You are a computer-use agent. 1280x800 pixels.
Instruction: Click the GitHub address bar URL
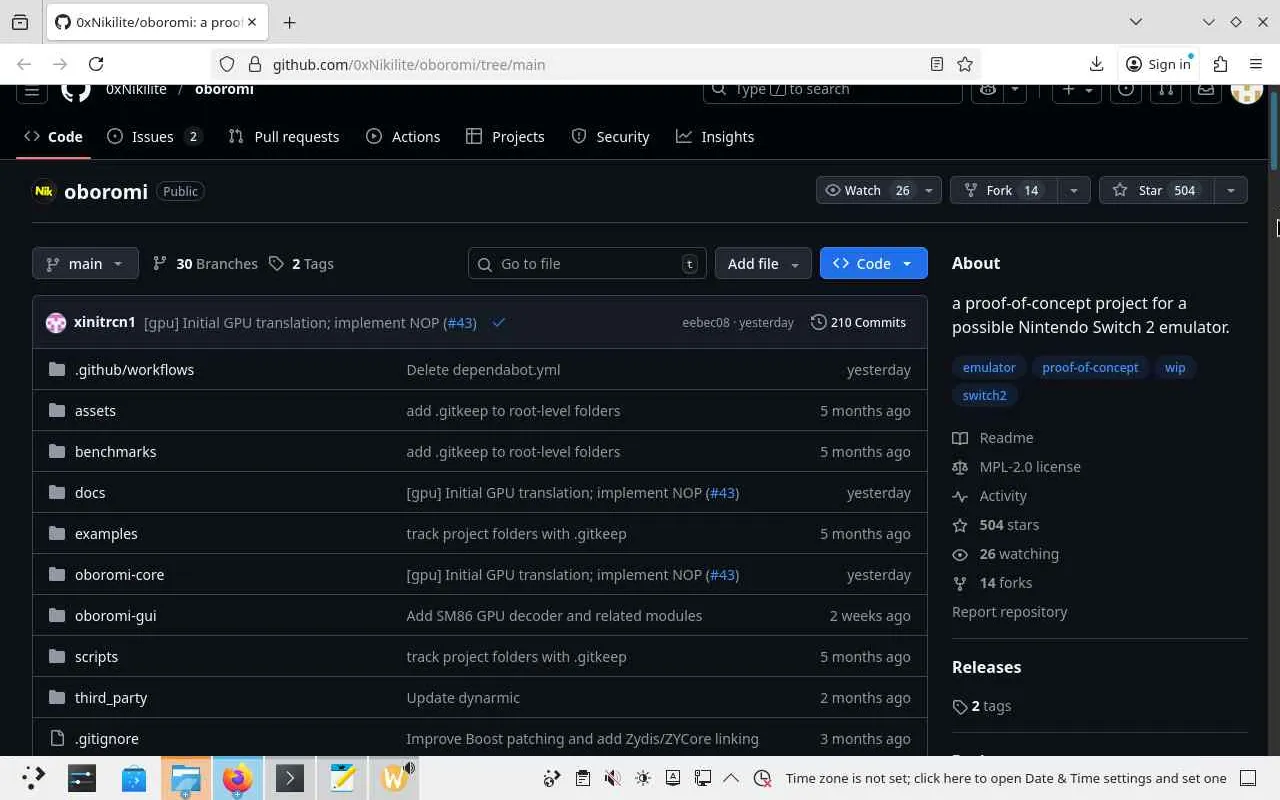409,64
